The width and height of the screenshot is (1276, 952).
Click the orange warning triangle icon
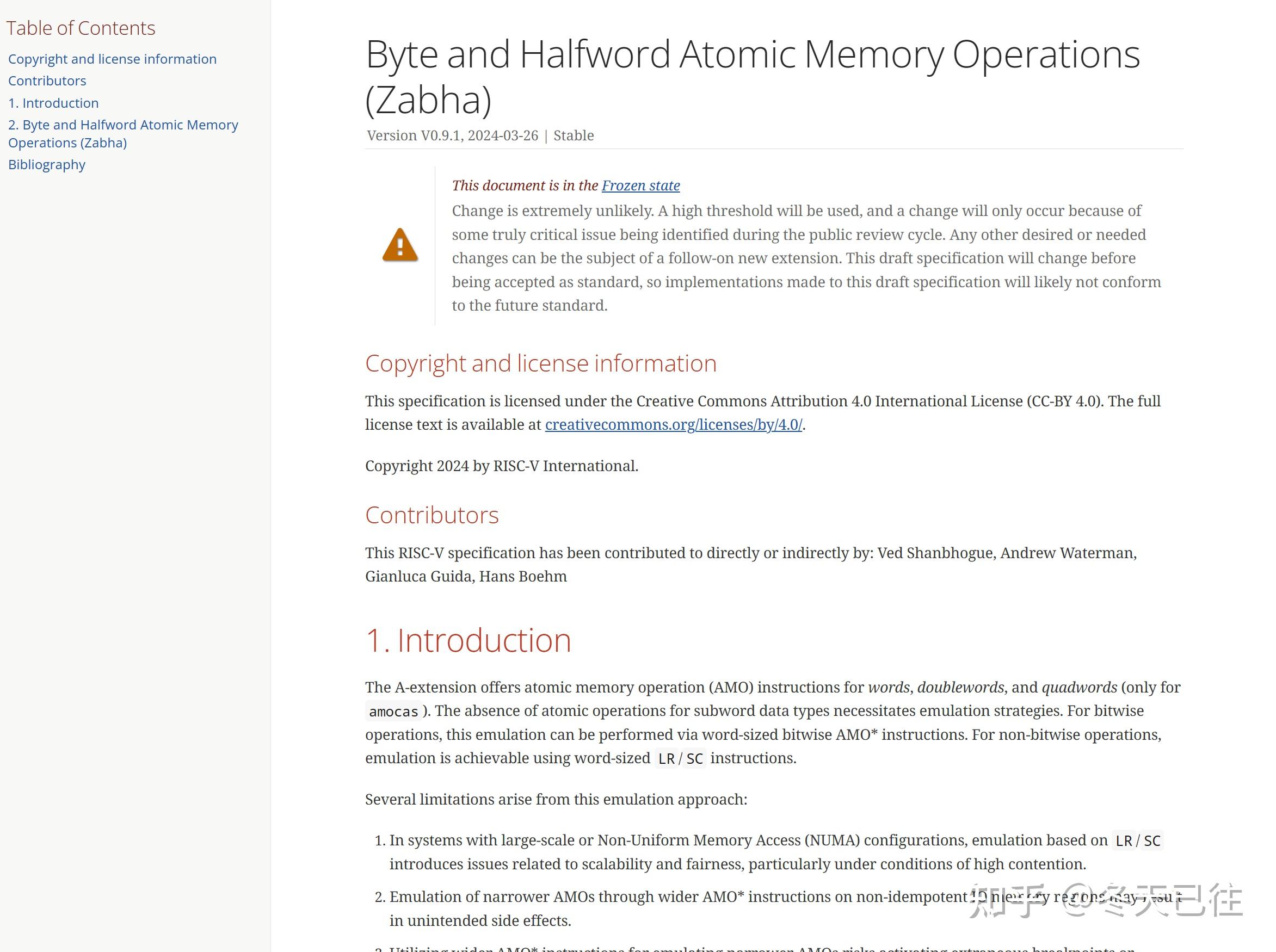coord(400,245)
